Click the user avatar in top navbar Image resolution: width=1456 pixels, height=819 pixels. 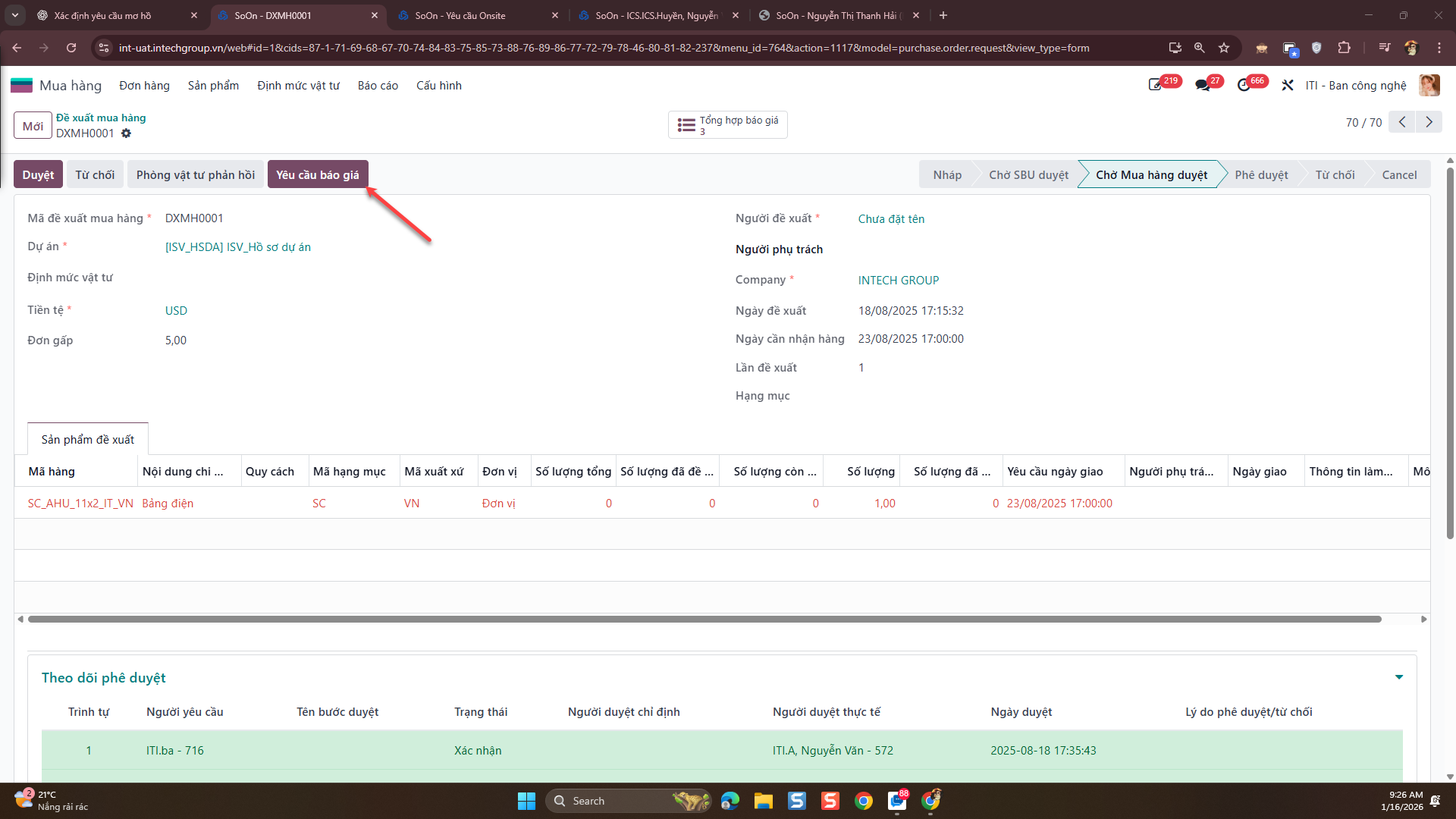(1429, 85)
